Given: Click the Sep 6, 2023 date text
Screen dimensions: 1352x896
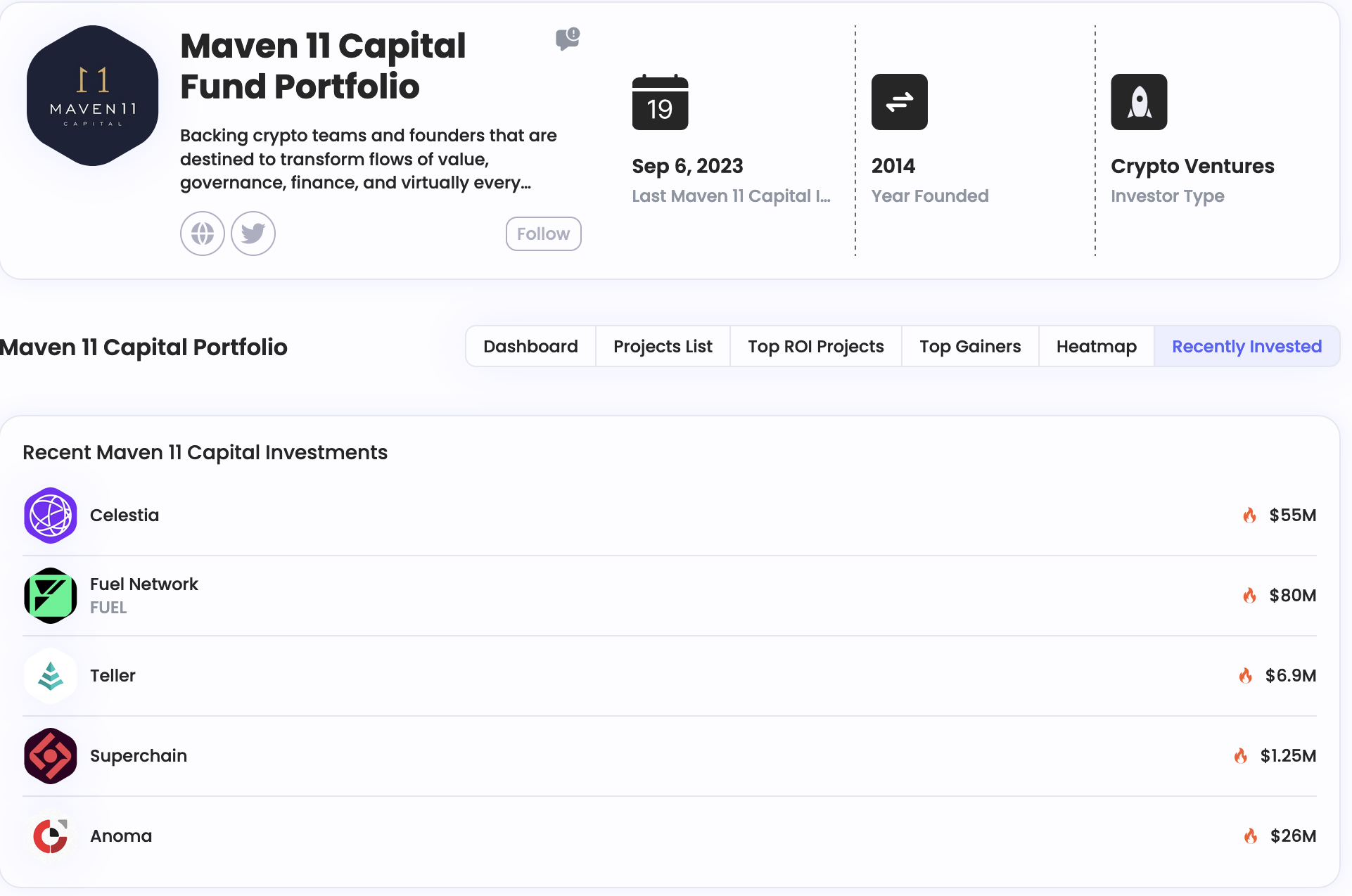Looking at the screenshot, I should pos(687,166).
